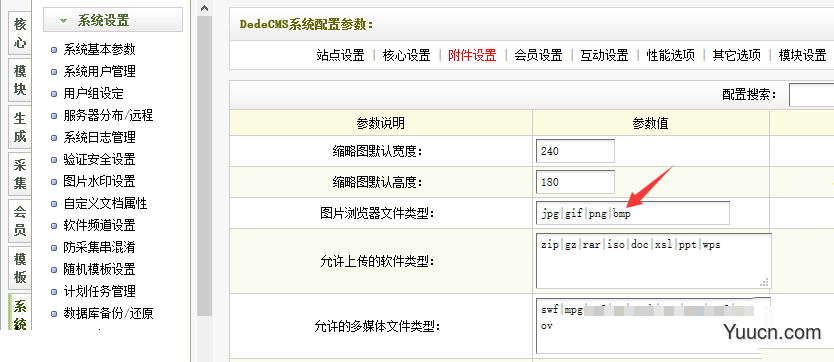Edit the 图片浏览器文件类型 field
The height and width of the screenshot is (362, 834).
[x=633, y=213]
